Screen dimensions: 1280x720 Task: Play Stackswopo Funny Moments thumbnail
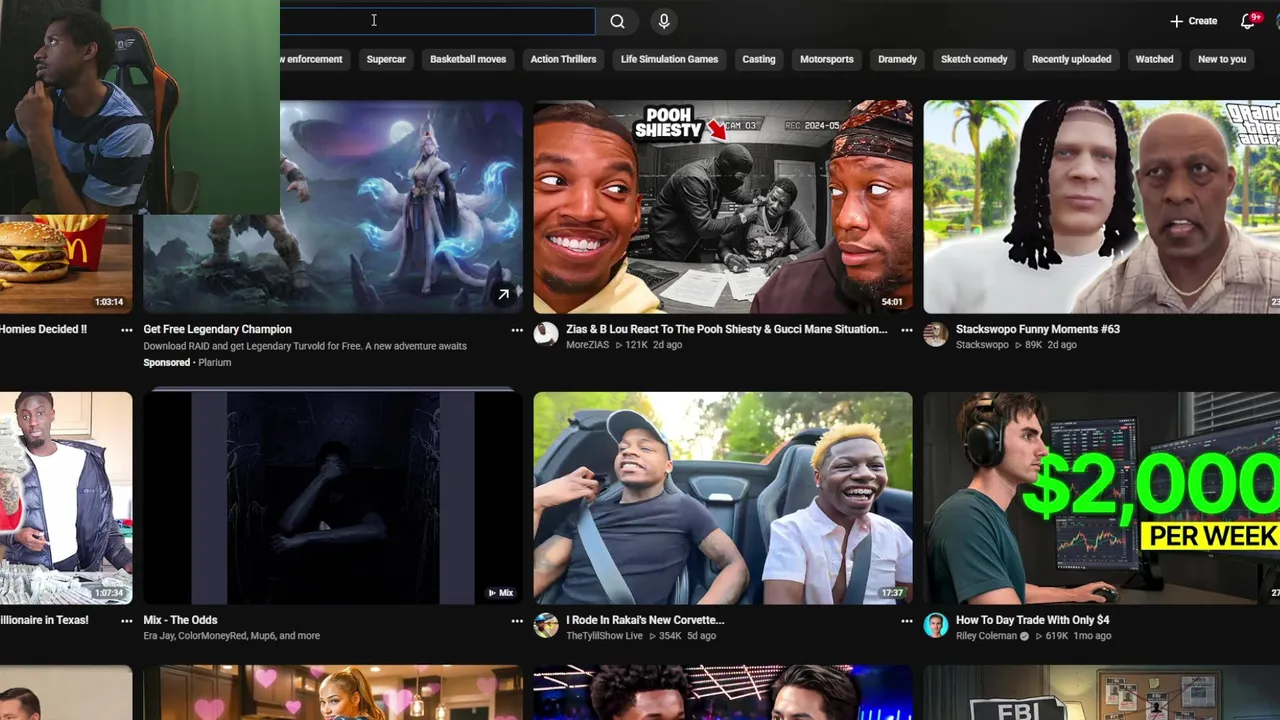[x=1102, y=207]
